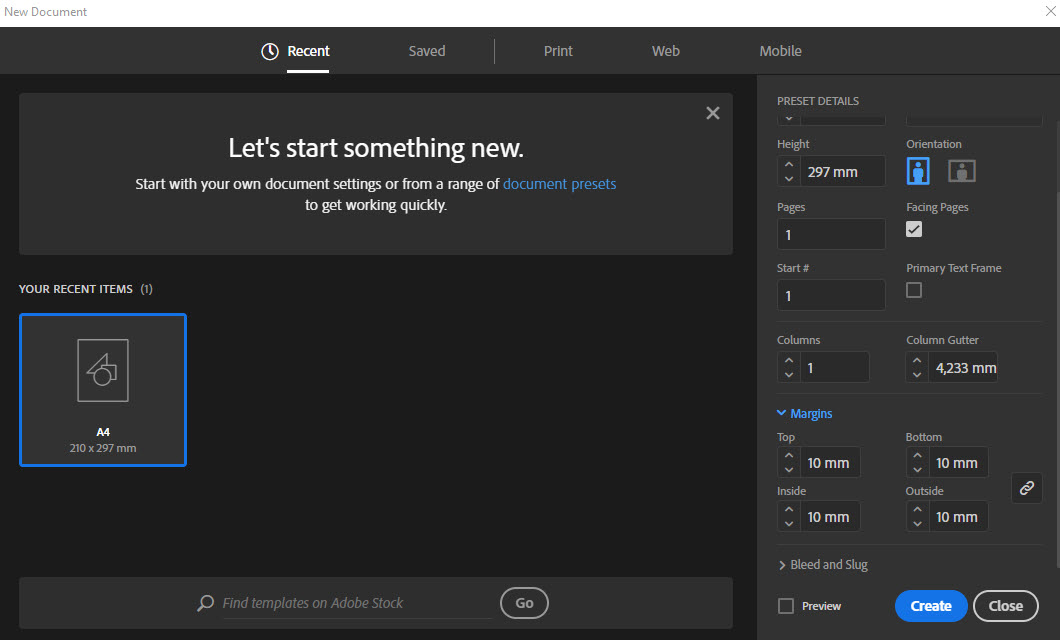
Task: Click the chain link icon to unlink margins
Action: click(1026, 488)
